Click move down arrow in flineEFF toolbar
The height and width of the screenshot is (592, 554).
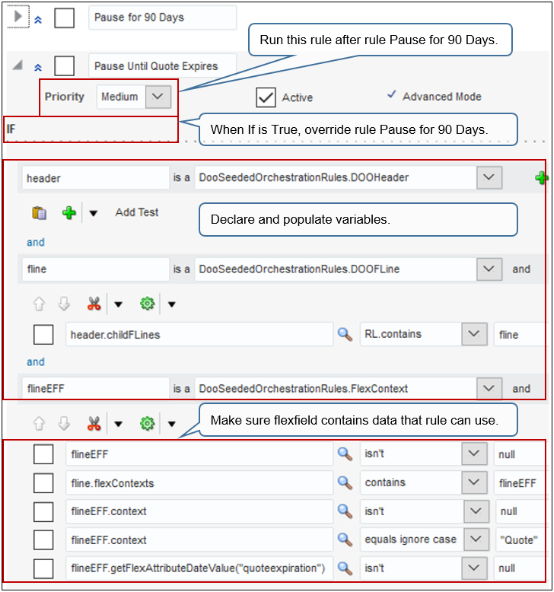pyautogui.click(x=64, y=423)
